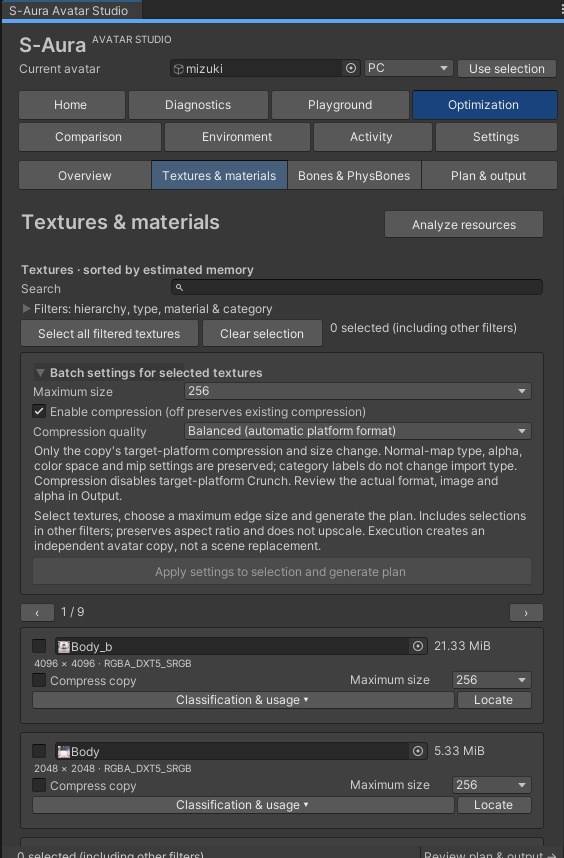
Task: Open Maximum size dropdown for Body
Action: [492, 785]
